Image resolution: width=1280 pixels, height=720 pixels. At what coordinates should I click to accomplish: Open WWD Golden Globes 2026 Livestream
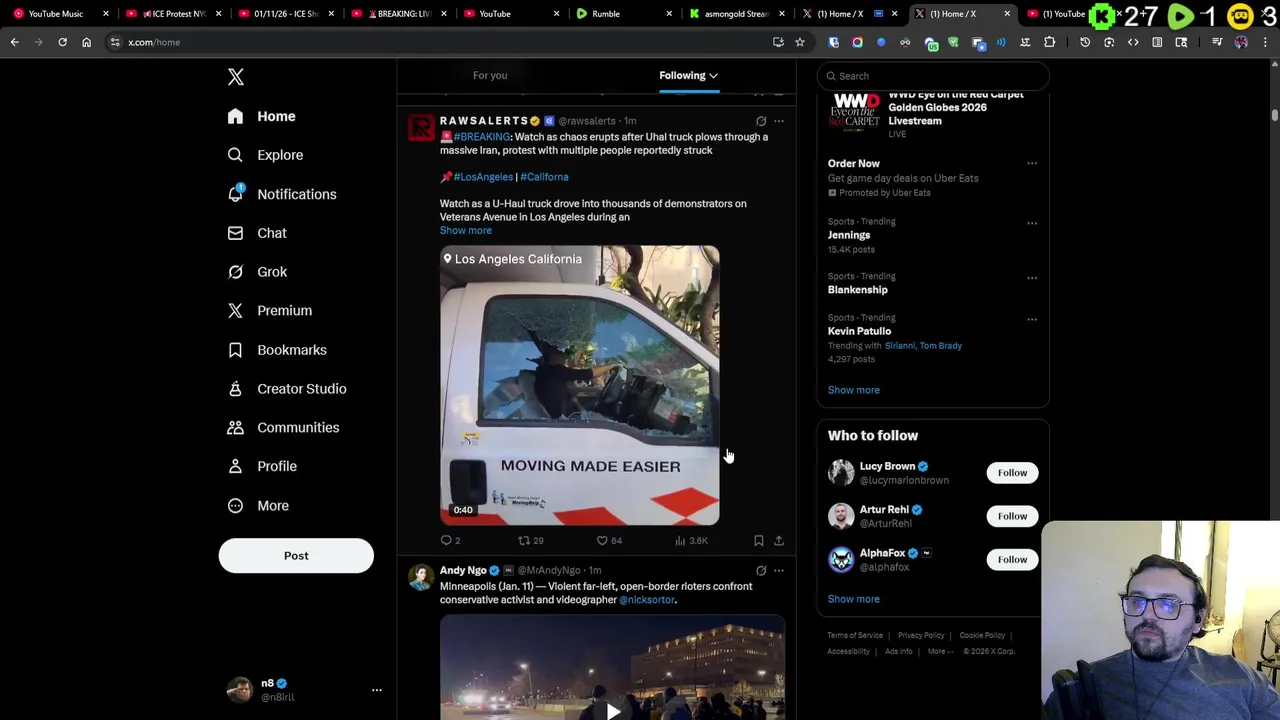[933, 115]
